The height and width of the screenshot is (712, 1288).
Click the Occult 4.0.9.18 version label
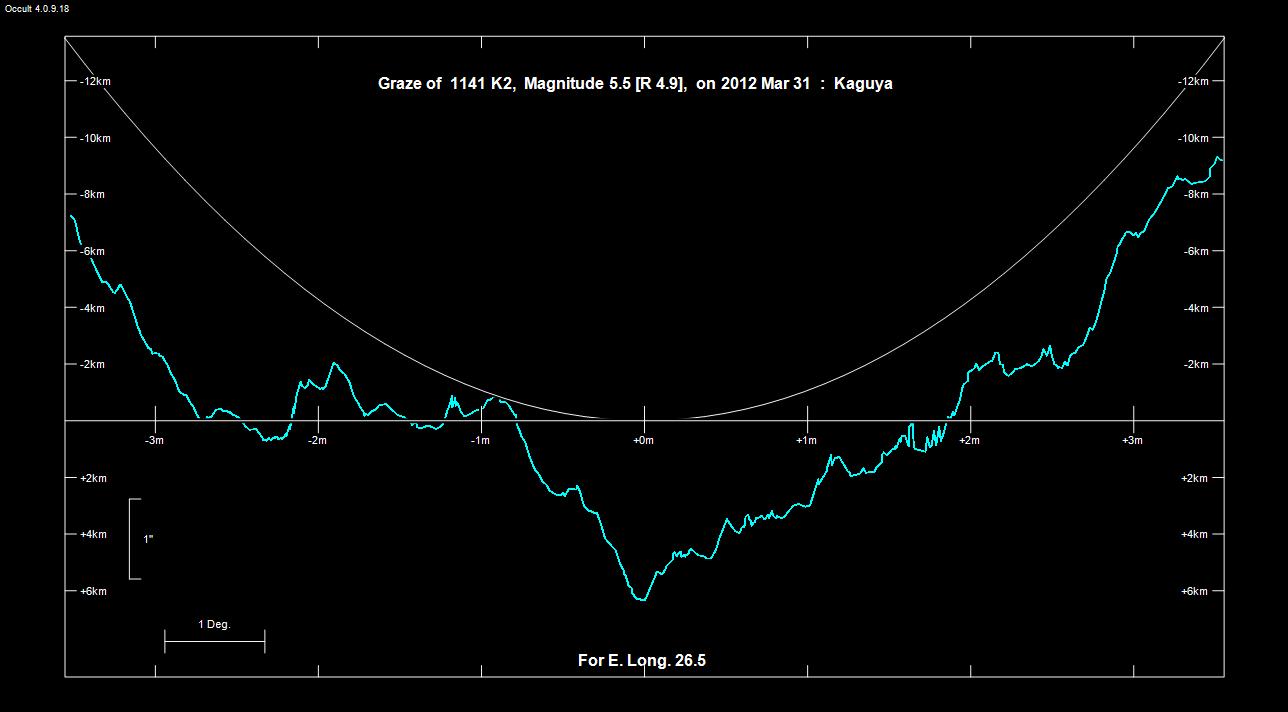click(35, 8)
